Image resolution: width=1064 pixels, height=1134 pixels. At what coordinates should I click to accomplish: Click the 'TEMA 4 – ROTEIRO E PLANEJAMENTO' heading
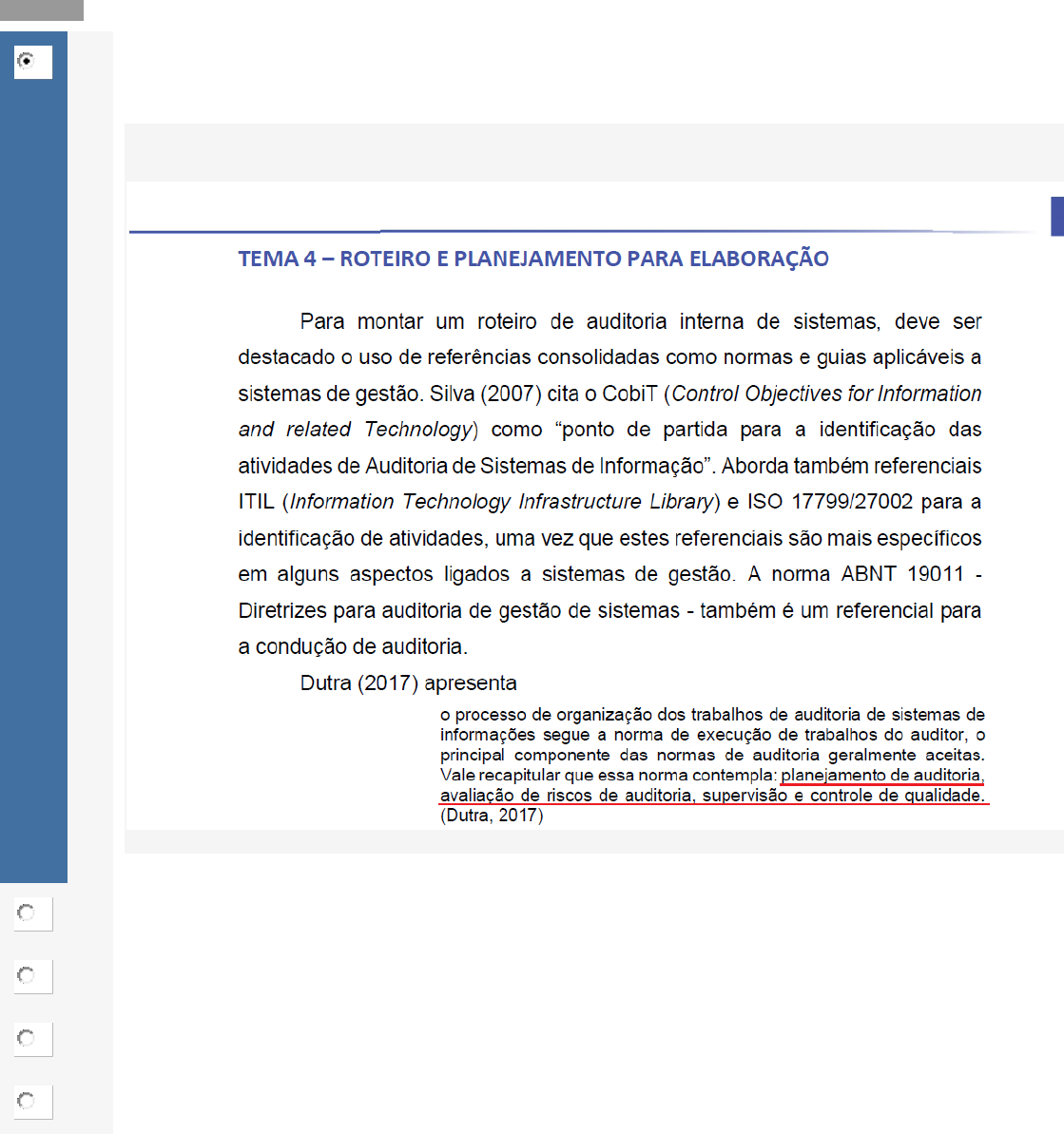532,259
